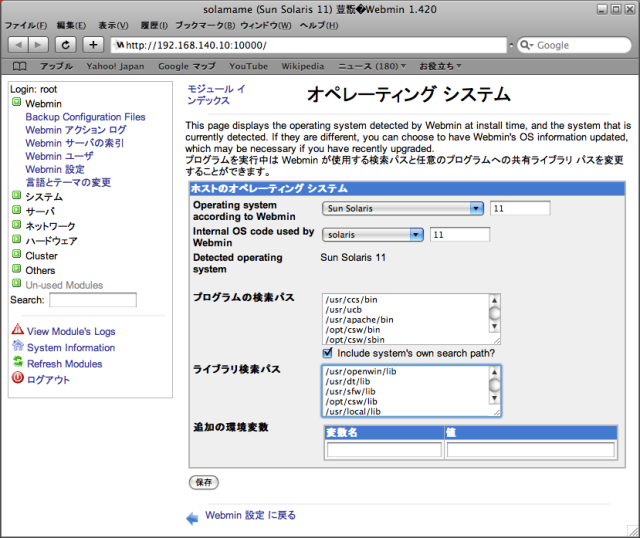This screenshot has height=538, width=640.
Task: Open the solaris internal OS code dropdown
Action: point(373,235)
